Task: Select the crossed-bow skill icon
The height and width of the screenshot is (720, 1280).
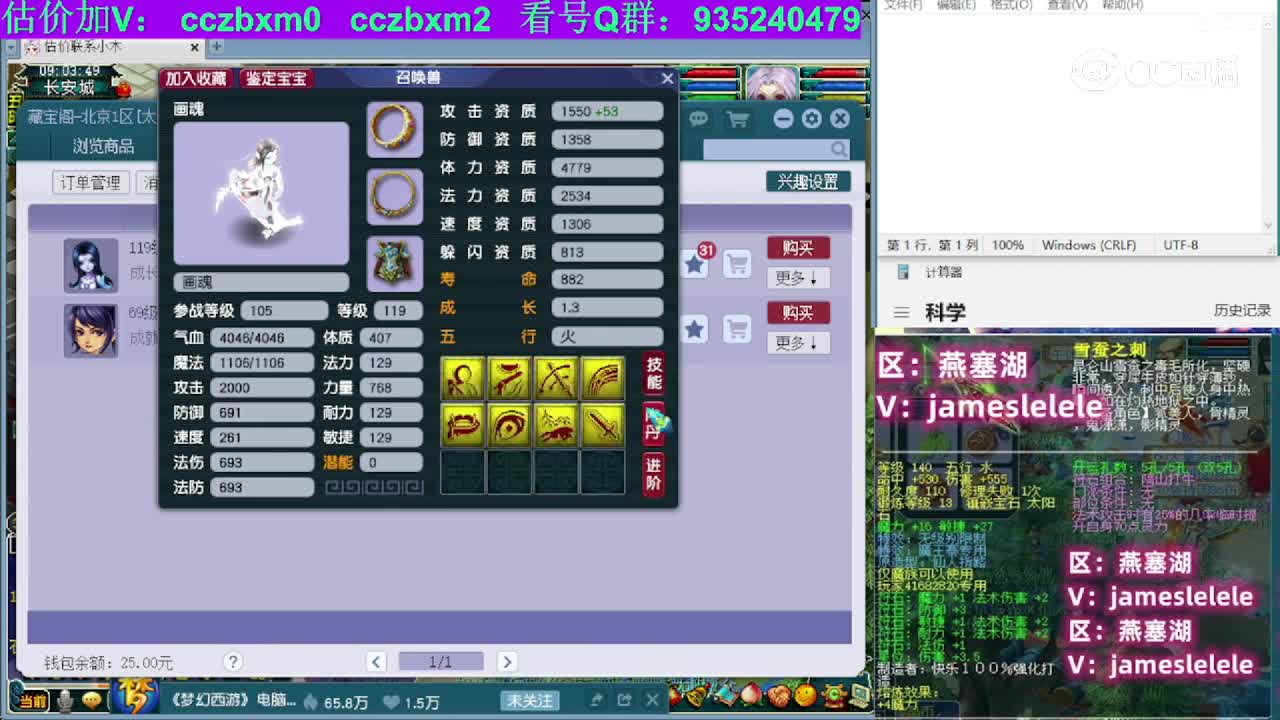Action: [x=555, y=378]
